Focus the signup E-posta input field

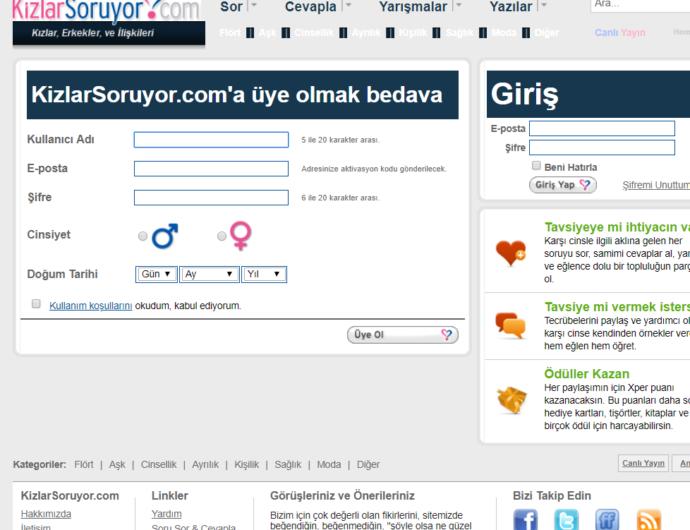pos(211,169)
